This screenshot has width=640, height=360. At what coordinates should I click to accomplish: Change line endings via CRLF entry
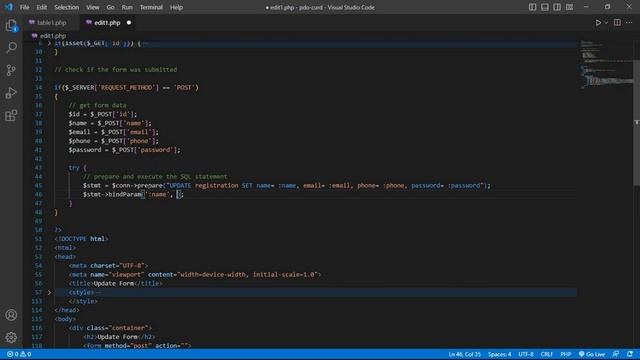547,354
